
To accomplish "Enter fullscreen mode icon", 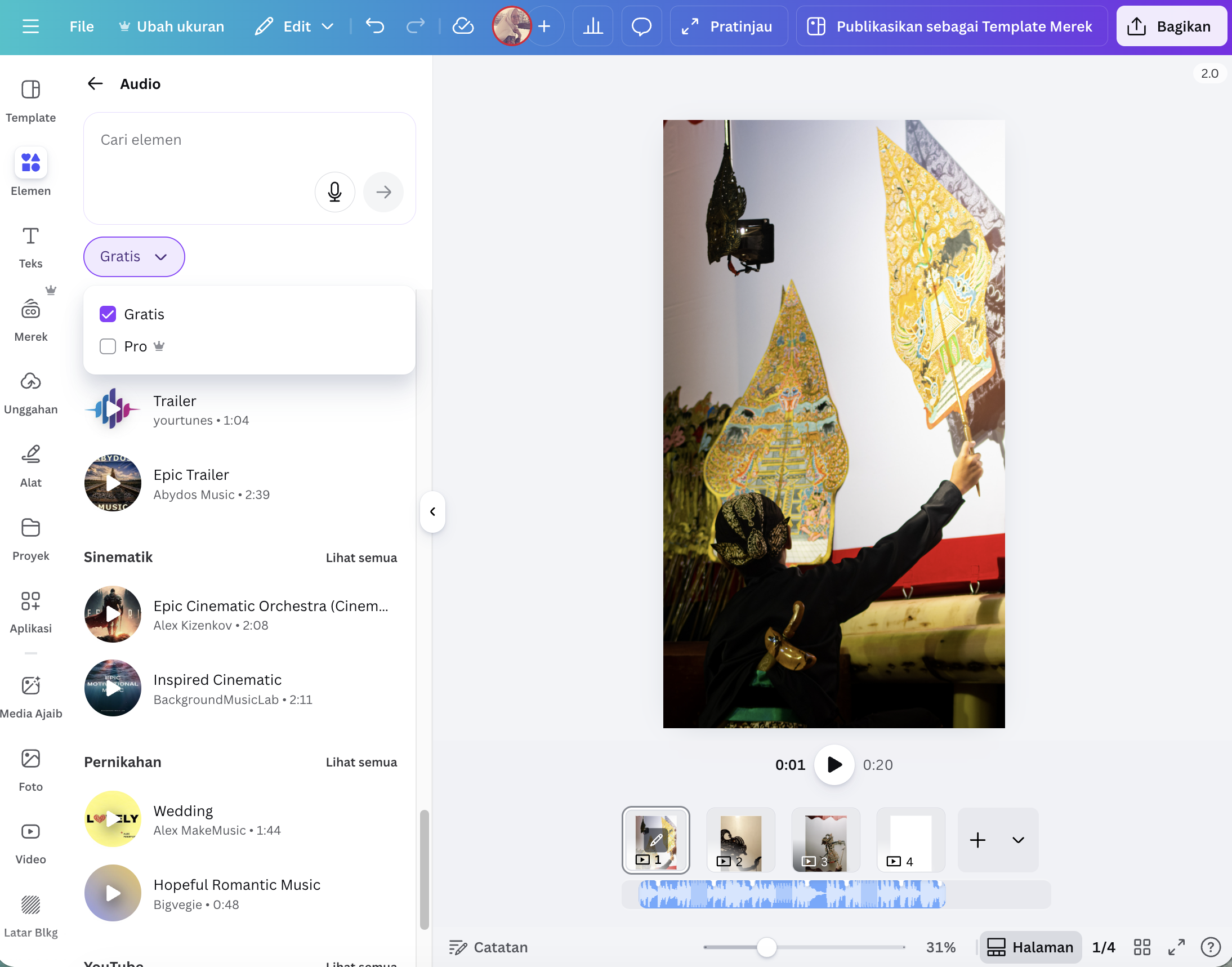I will (1177, 947).
